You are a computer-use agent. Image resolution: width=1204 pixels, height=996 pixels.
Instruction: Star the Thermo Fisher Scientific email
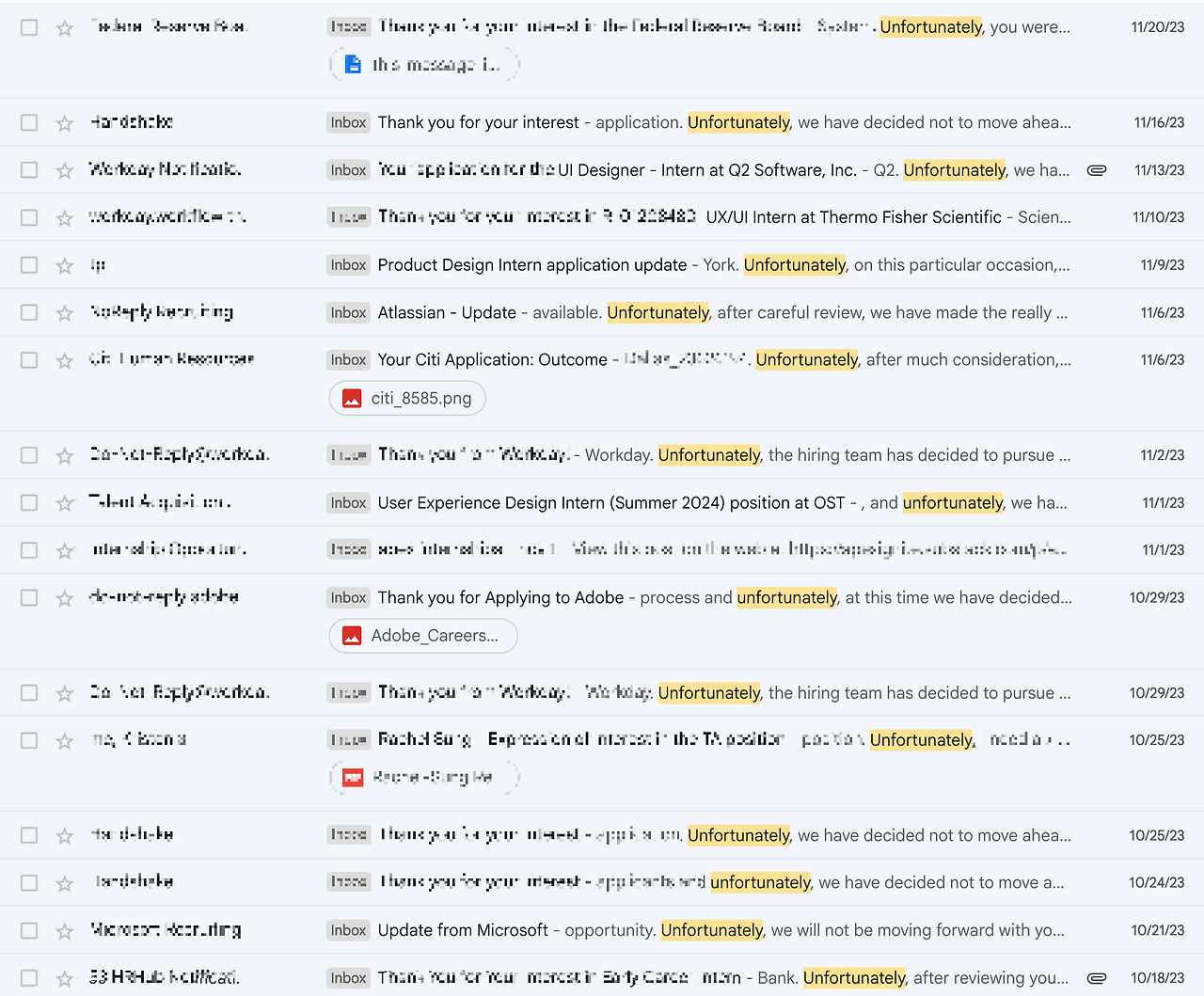click(64, 216)
